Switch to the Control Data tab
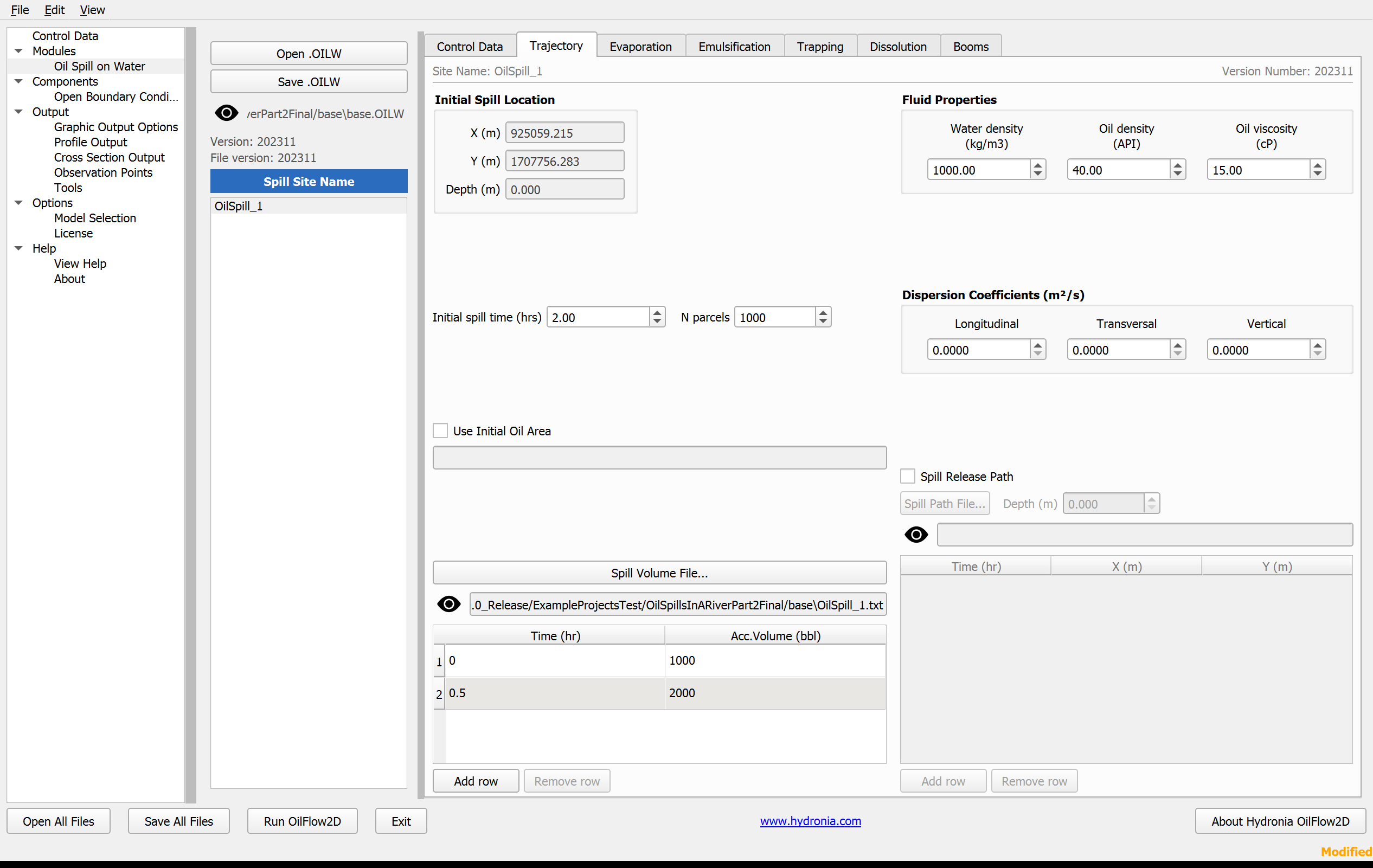Screen dimensions: 1373x868 click(470, 46)
